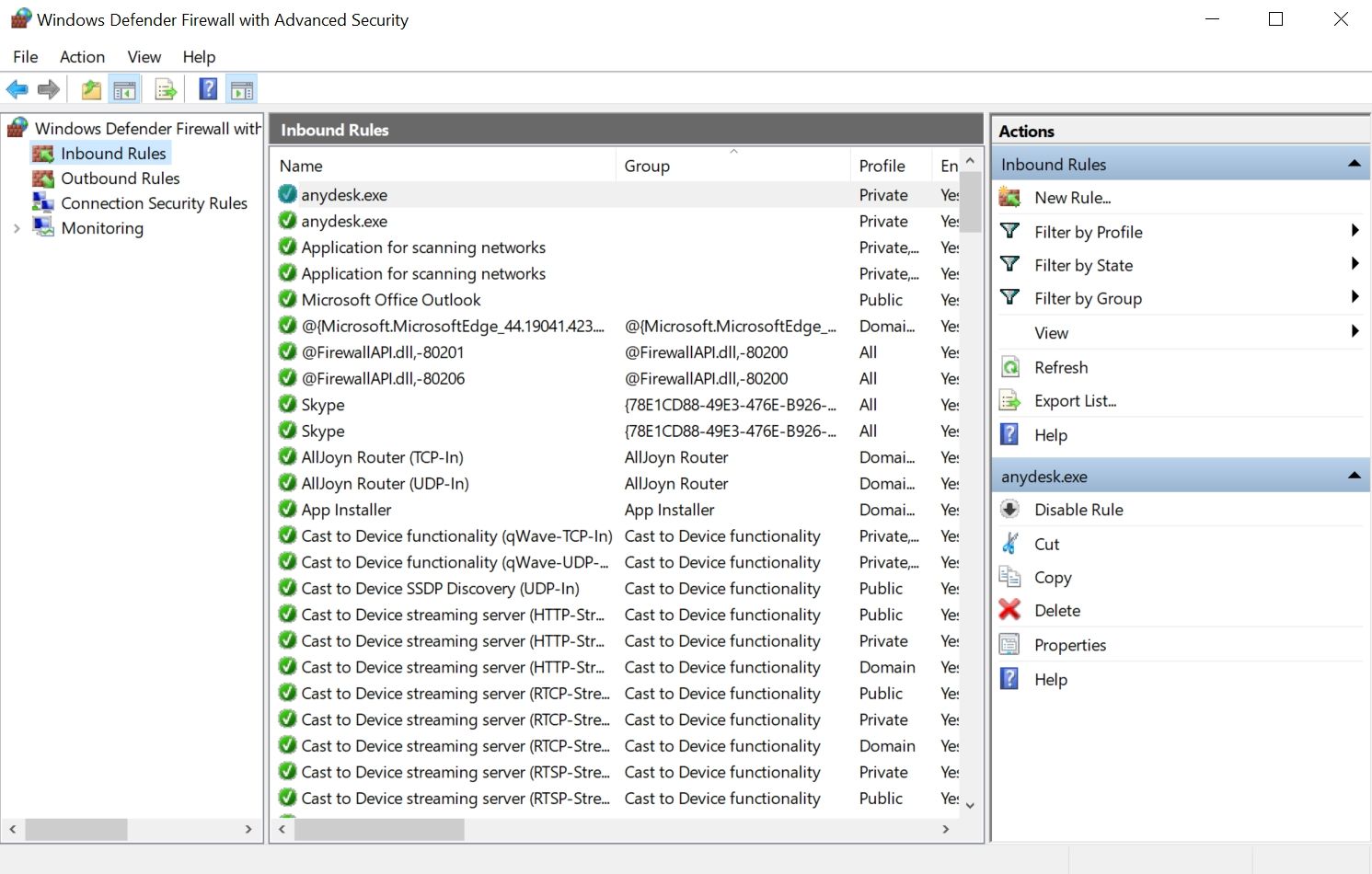Click the red Delete X icon
The height and width of the screenshot is (874, 1372).
(x=1009, y=610)
